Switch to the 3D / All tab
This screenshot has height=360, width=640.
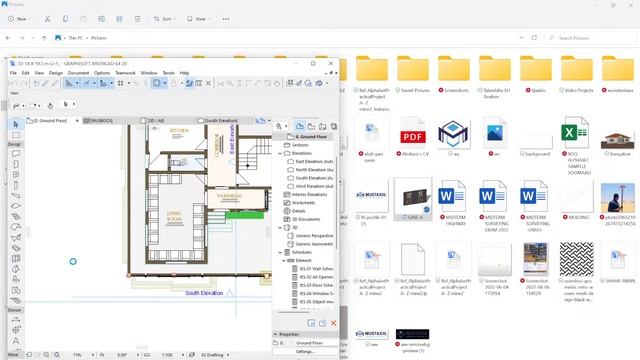pyautogui.click(x=156, y=121)
